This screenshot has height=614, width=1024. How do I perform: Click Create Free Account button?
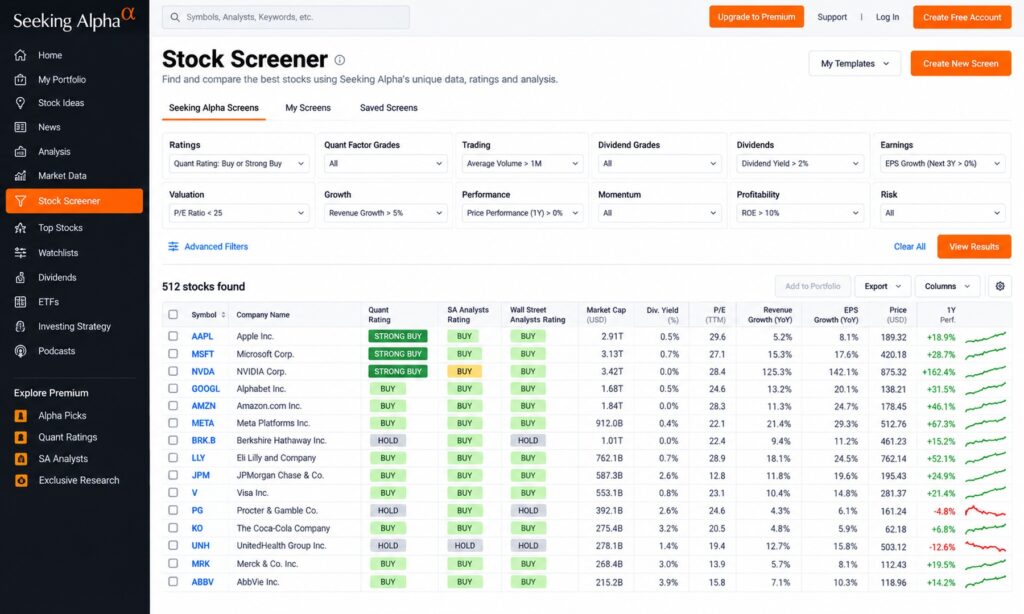[962, 18]
